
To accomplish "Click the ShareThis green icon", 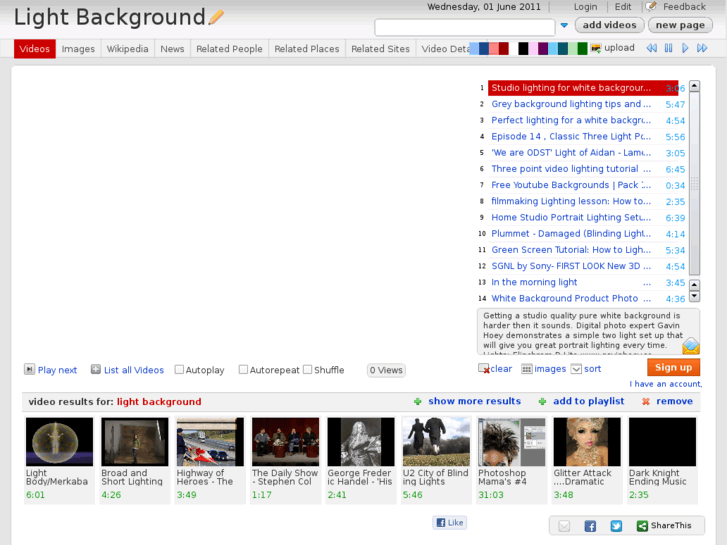I will point(642,526).
